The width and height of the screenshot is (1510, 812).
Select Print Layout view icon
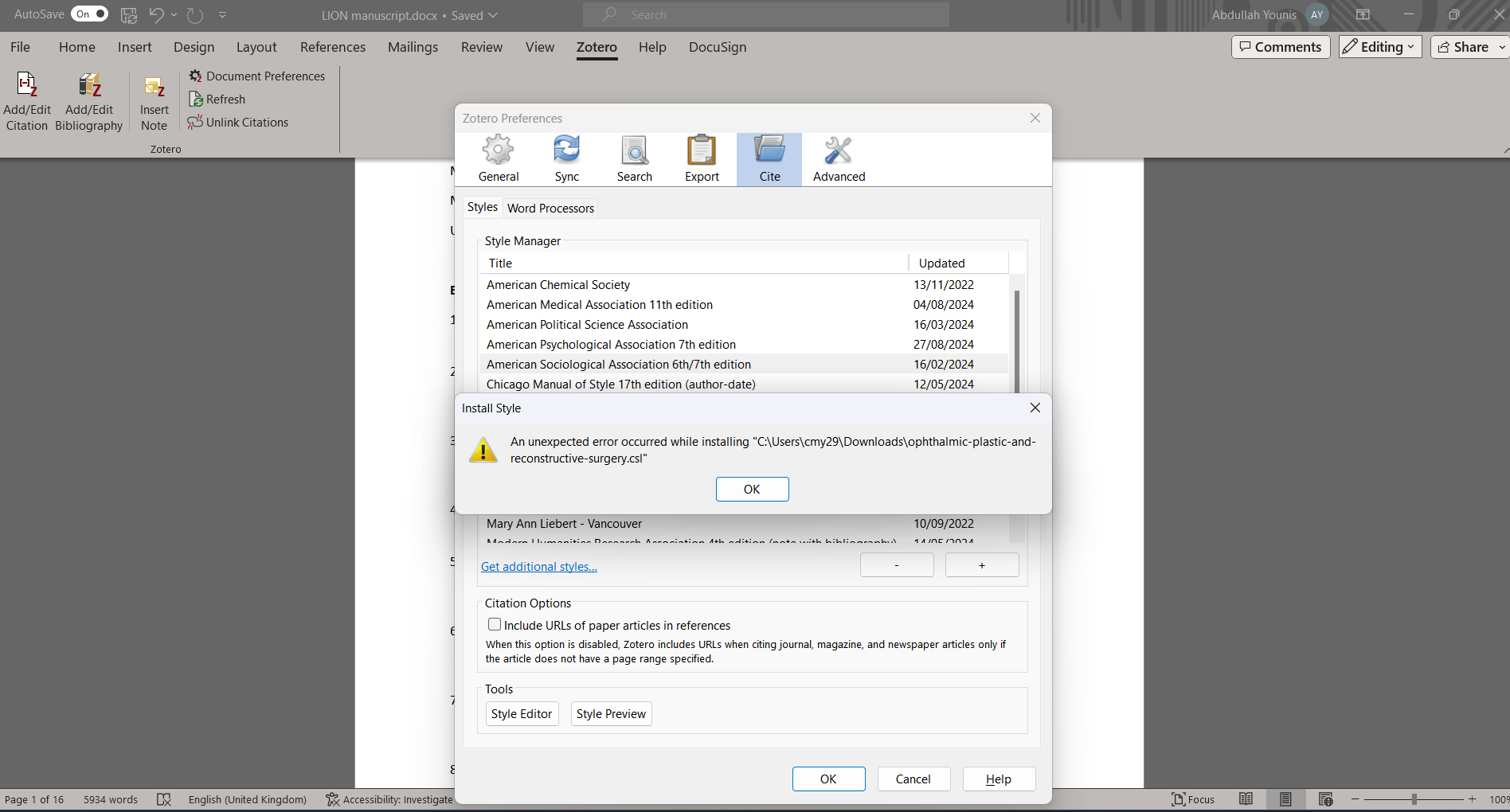(x=1285, y=799)
